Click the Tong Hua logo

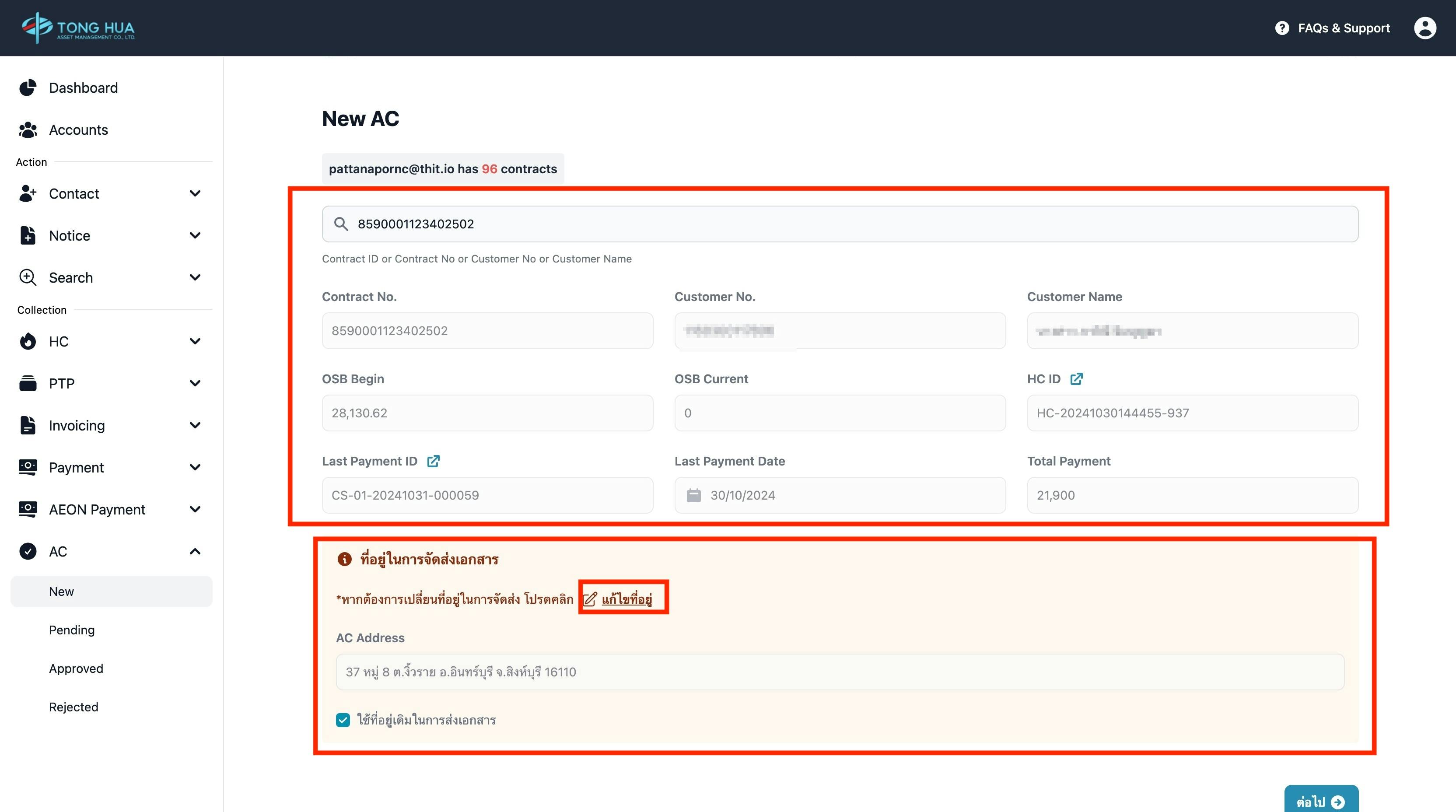(78, 28)
